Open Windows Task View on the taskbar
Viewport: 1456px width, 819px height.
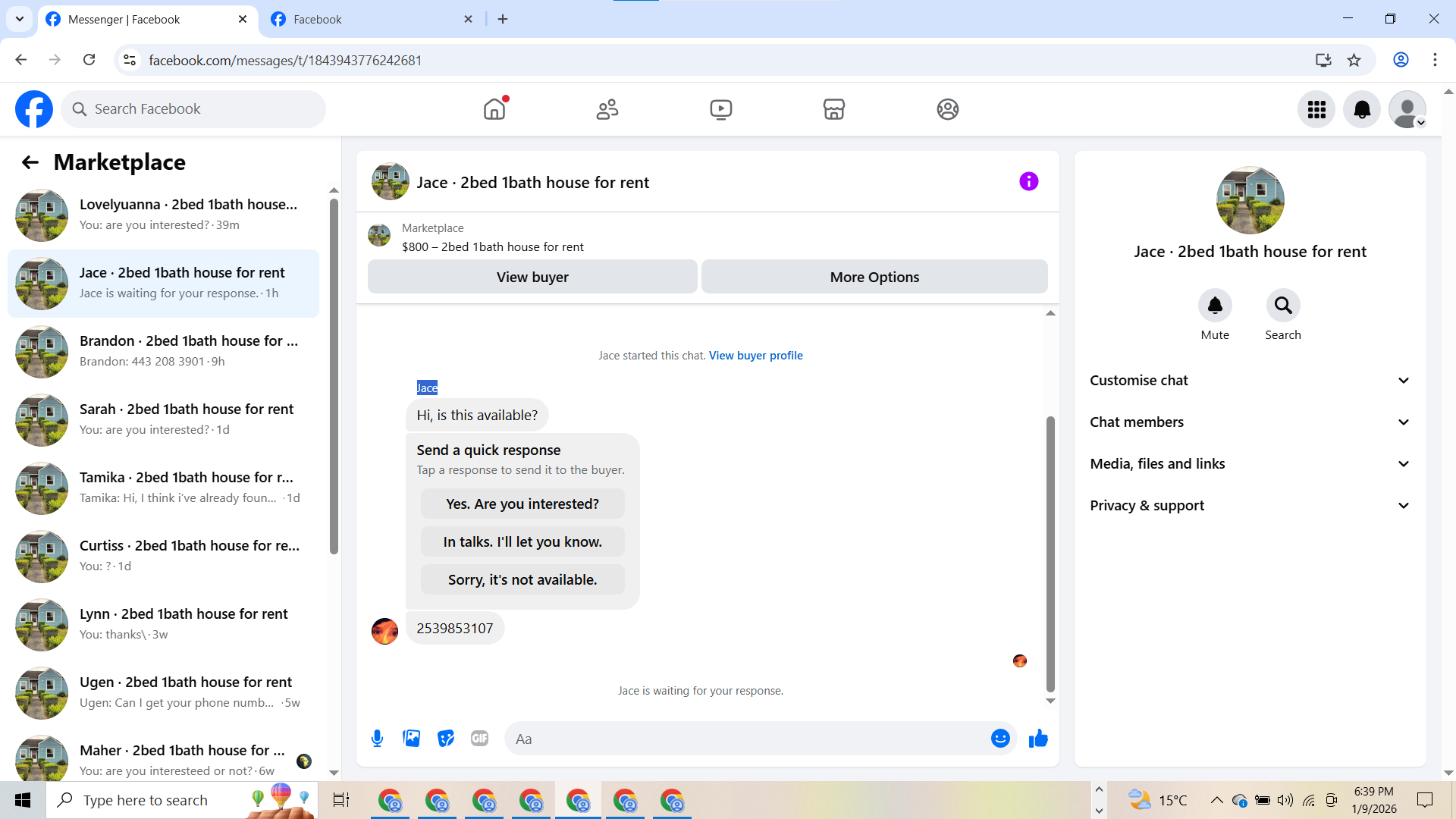tap(341, 800)
